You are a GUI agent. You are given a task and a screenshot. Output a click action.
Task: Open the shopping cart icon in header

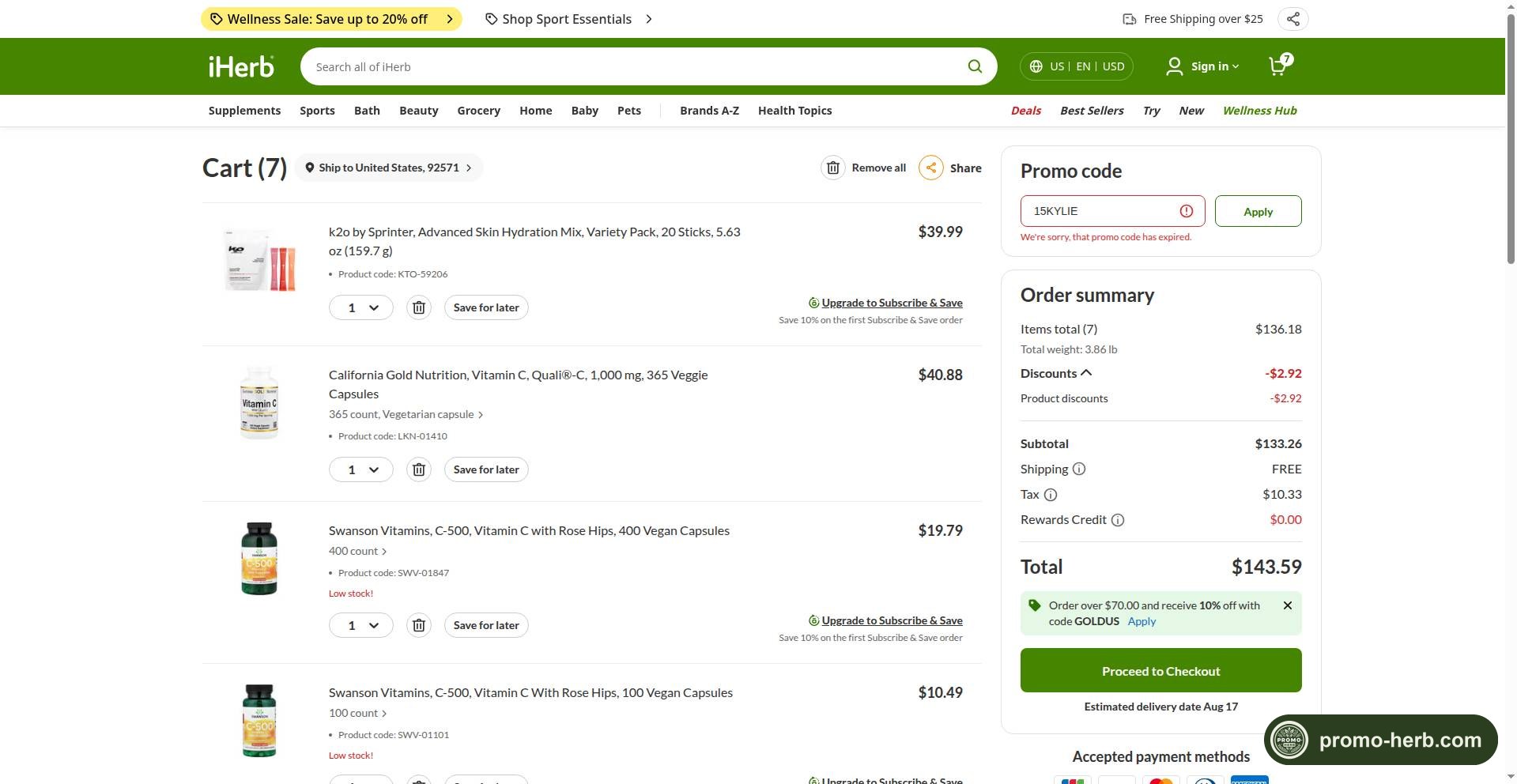[x=1279, y=65]
